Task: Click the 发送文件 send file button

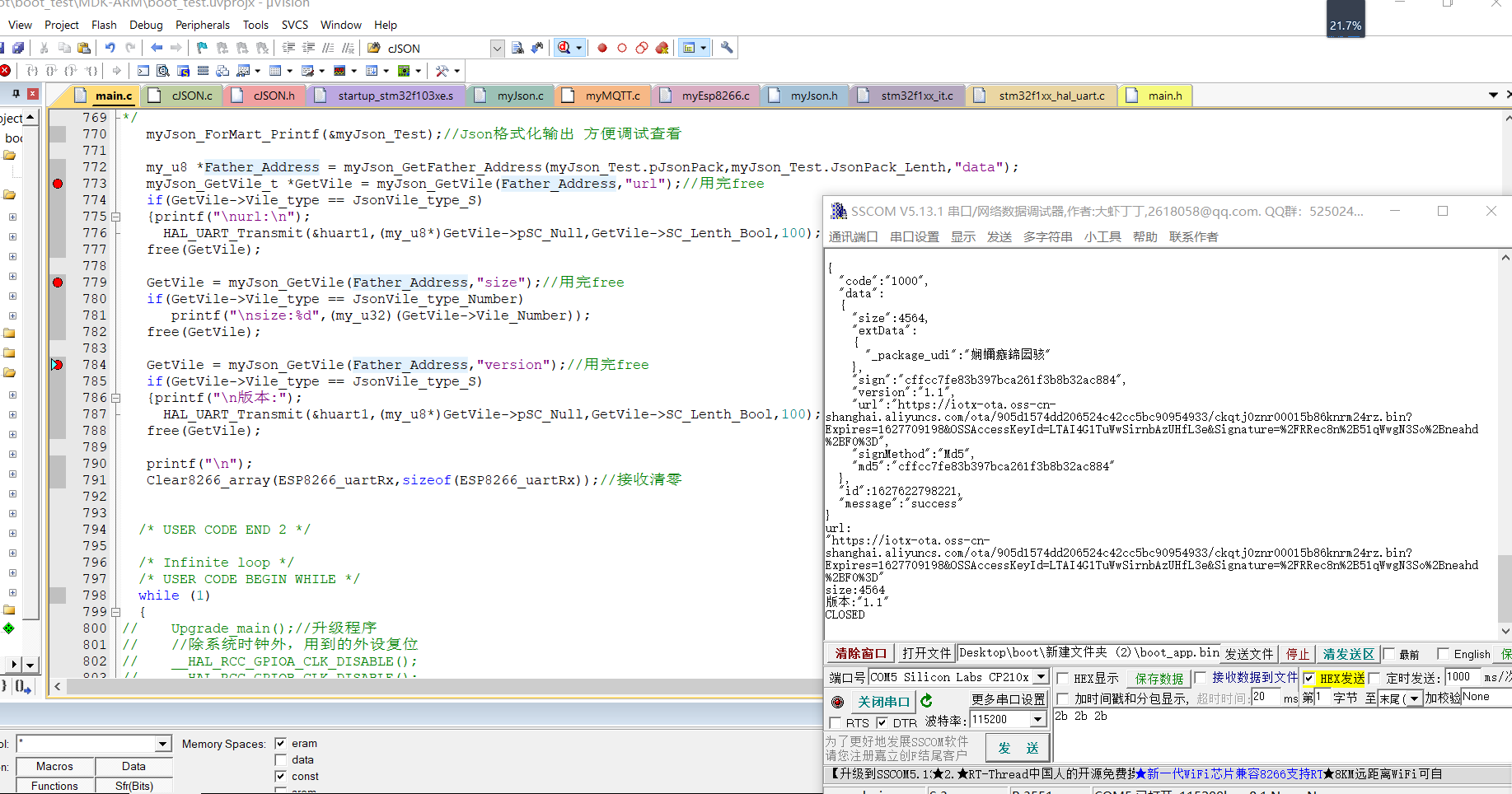Action: point(1249,654)
